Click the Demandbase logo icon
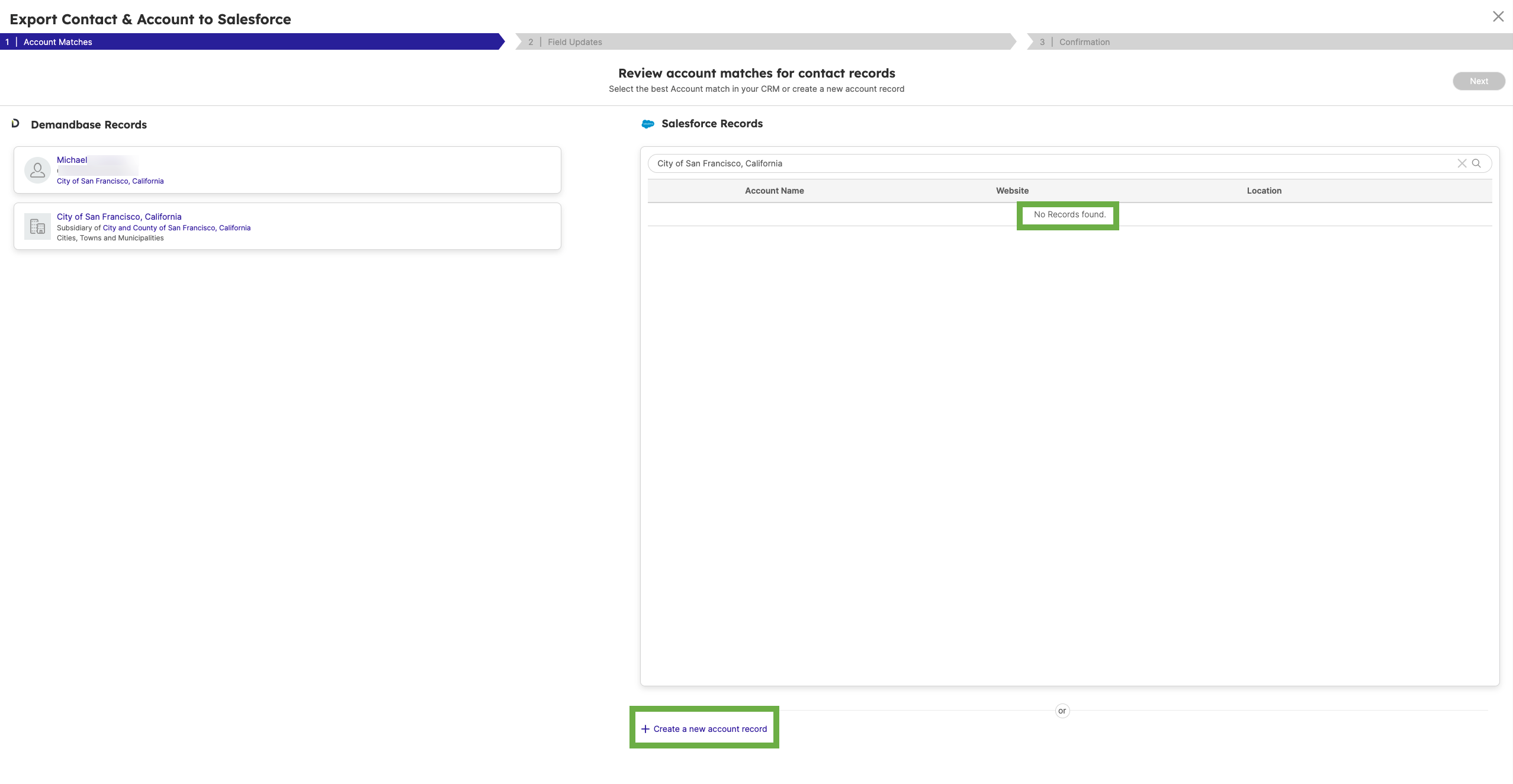Screen dimensions: 1513x784 point(15,124)
